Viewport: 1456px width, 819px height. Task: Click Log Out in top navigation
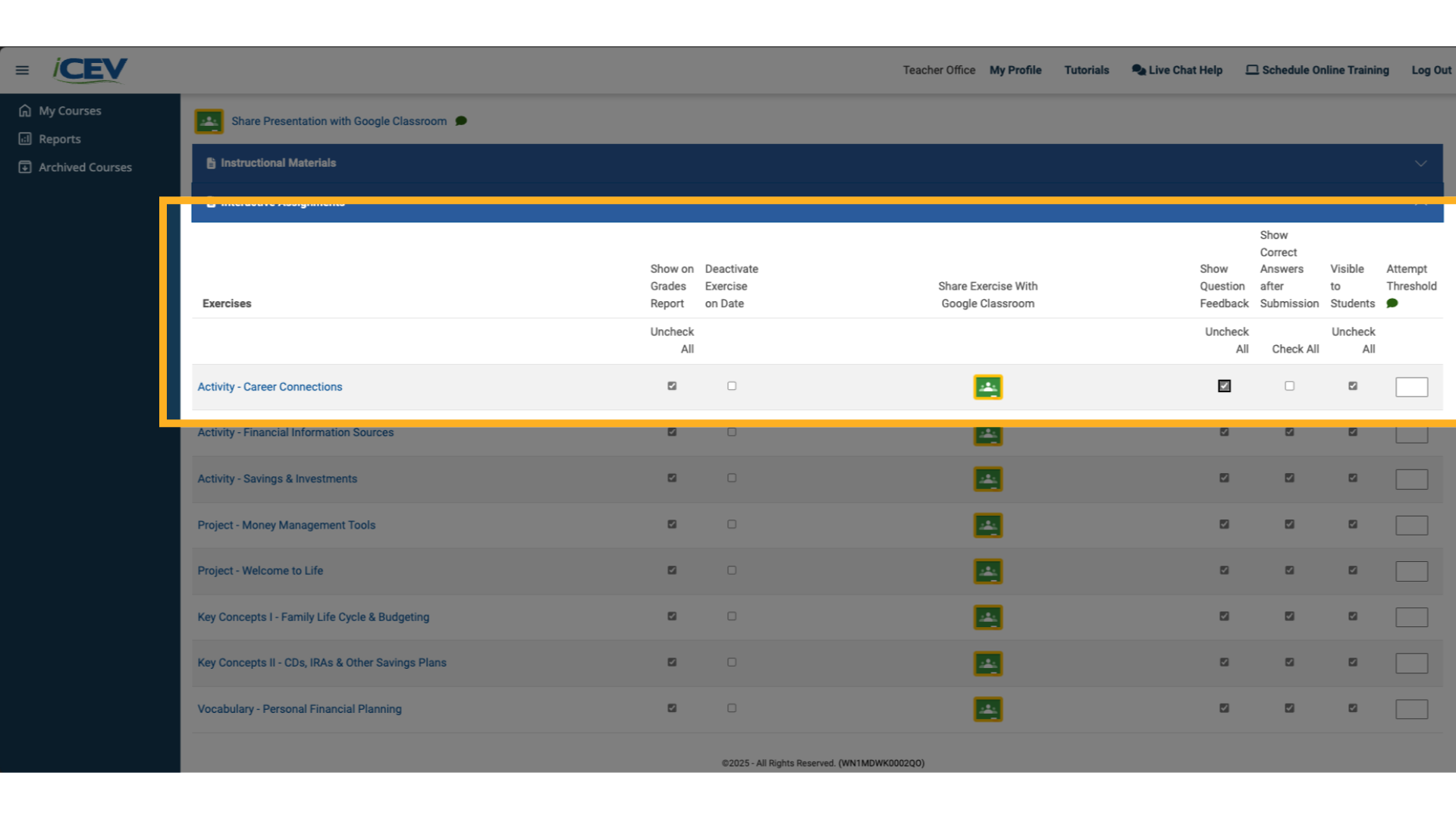tap(1431, 70)
